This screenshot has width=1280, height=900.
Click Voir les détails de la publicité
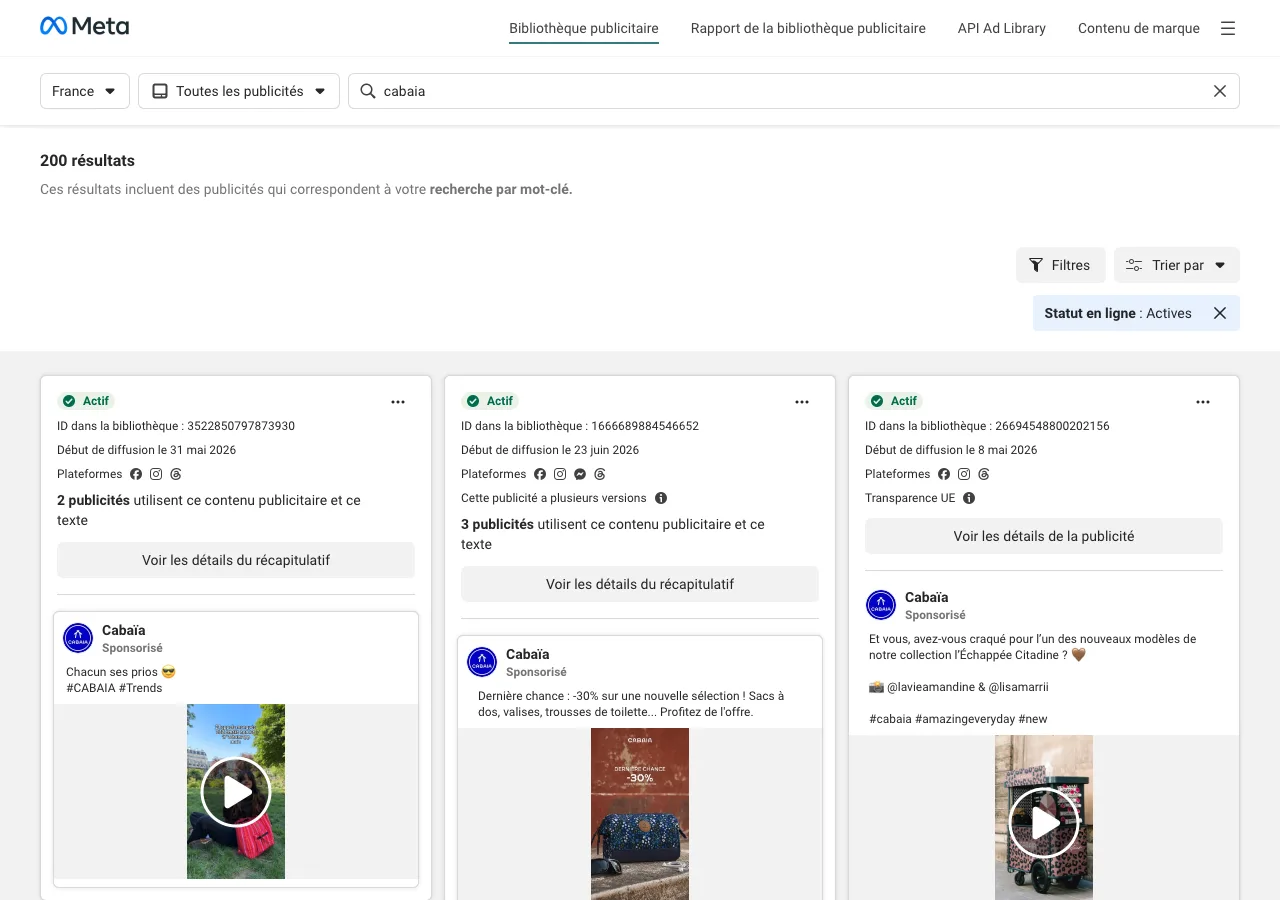1044,536
